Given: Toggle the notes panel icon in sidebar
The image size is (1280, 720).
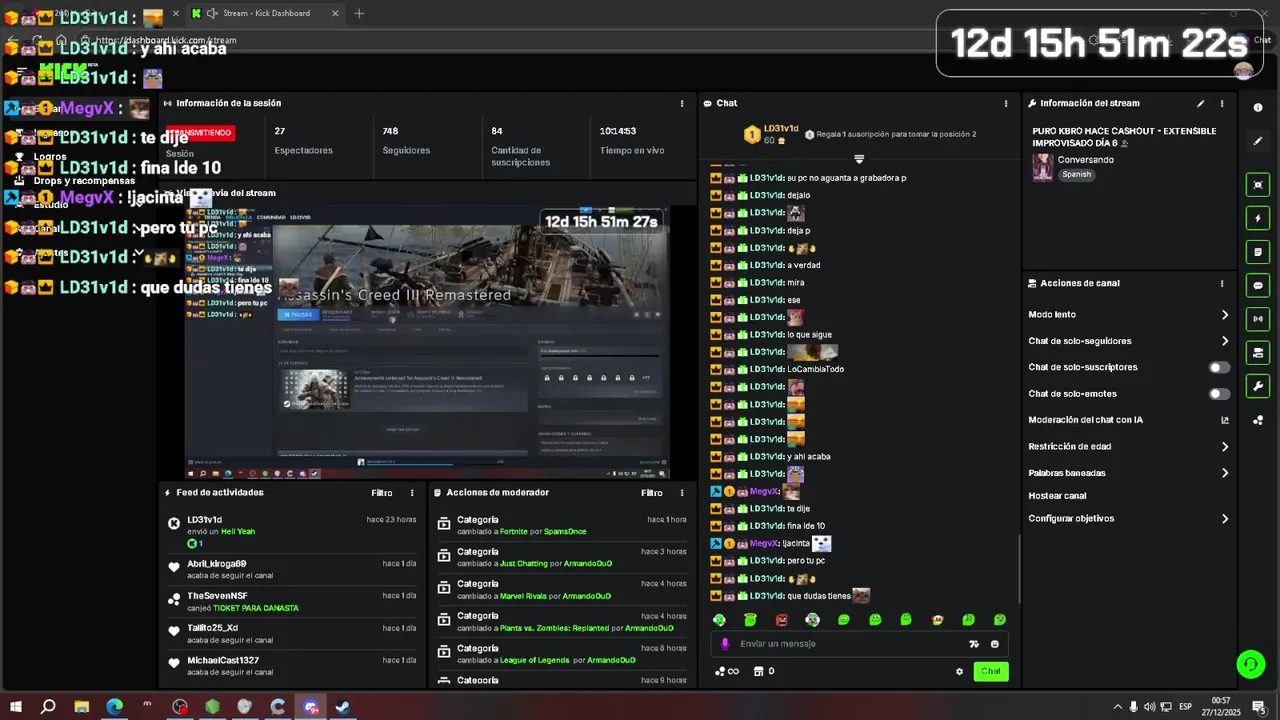Looking at the screenshot, I should pos(1258,252).
